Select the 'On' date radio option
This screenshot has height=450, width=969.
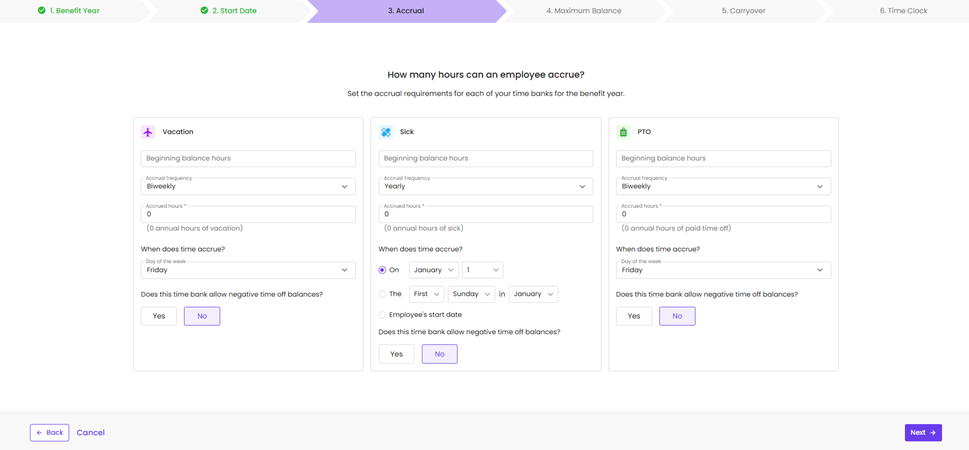click(x=382, y=270)
